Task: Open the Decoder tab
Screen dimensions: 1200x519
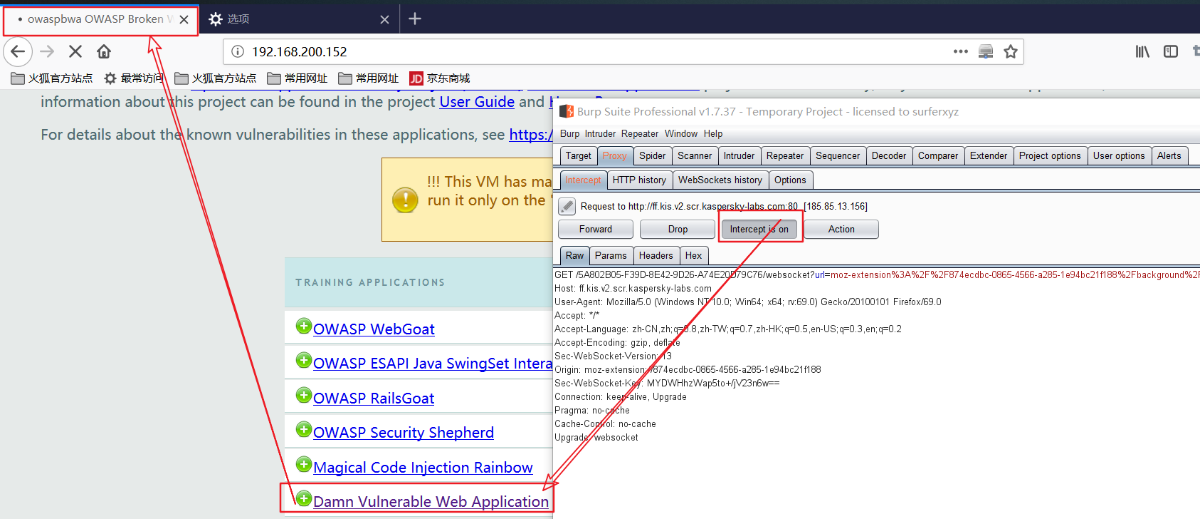Action: coord(889,155)
